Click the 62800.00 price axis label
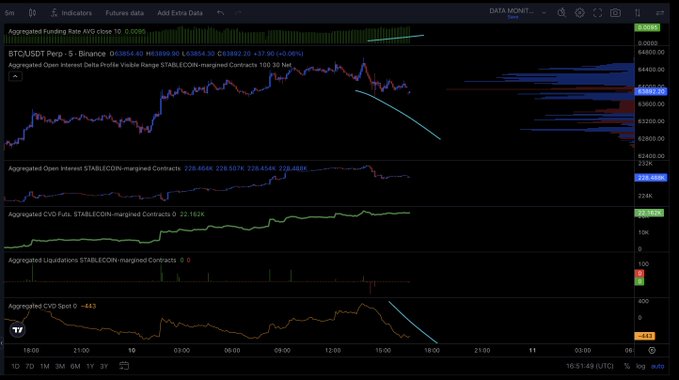This screenshot has width=679, height=380. click(x=651, y=138)
